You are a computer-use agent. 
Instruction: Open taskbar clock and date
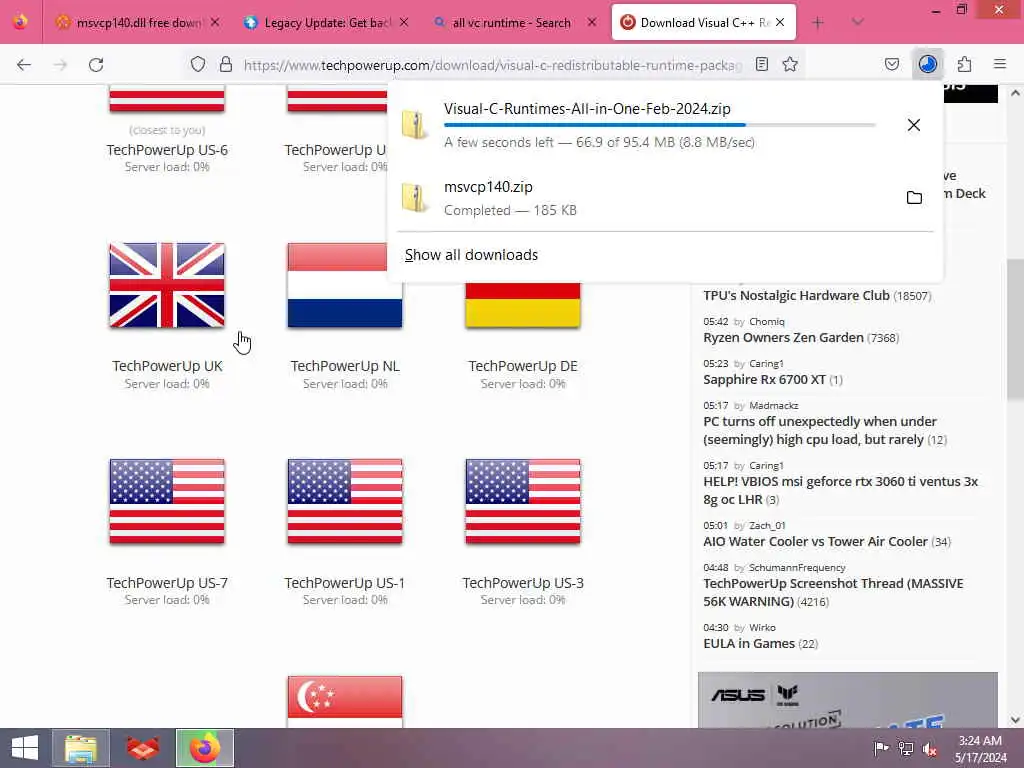pyautogui.click(x=980, y=749)
